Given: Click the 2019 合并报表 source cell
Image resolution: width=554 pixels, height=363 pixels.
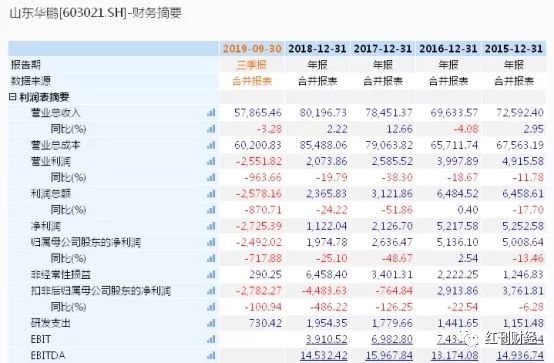Looking at the screenshot, I should [252, 81].
